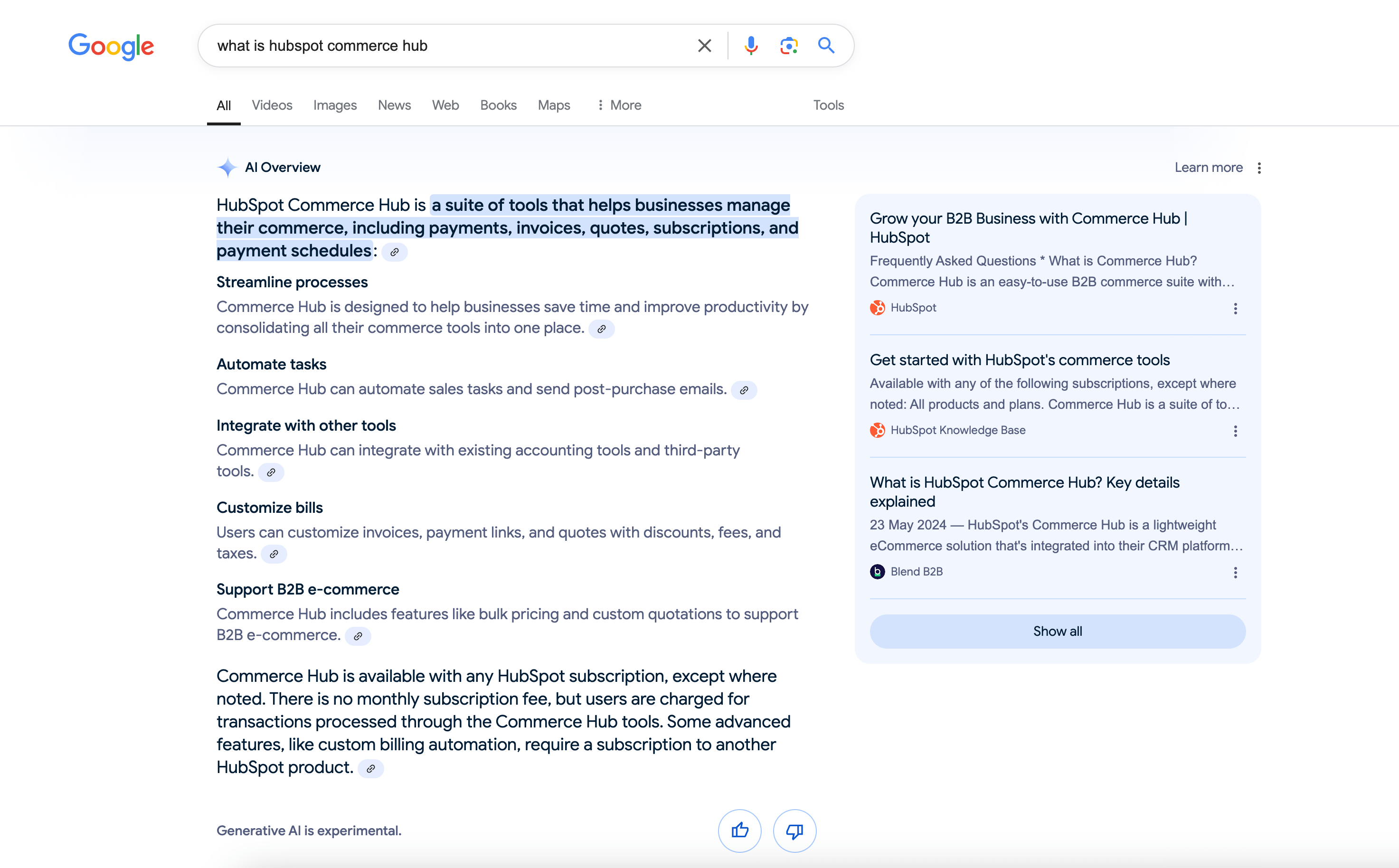The image size is (1399, 868).
Task: Click the thumbs up feedback icon
Action: point(740,830)
